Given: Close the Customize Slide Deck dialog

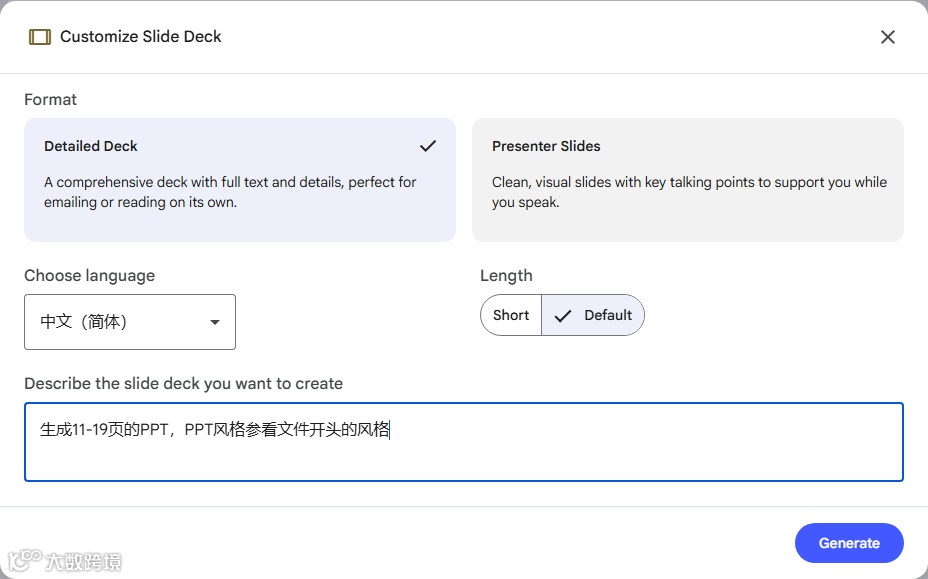Looking at the screenshot, I should tap(887, 37).
